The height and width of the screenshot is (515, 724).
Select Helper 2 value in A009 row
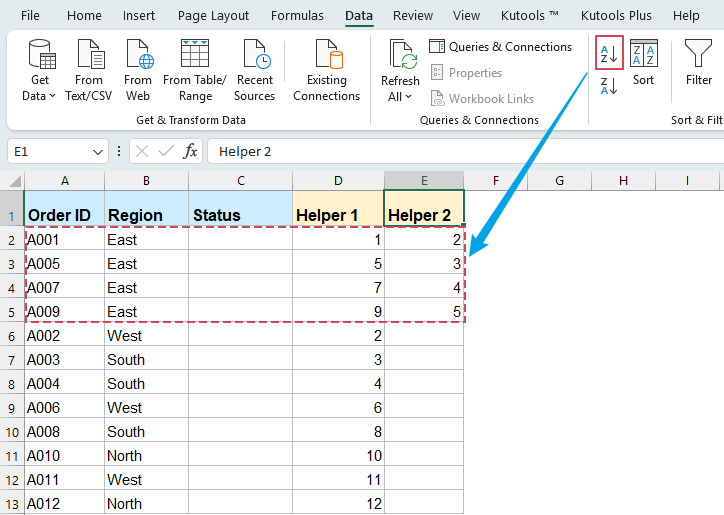pos(424,312)
